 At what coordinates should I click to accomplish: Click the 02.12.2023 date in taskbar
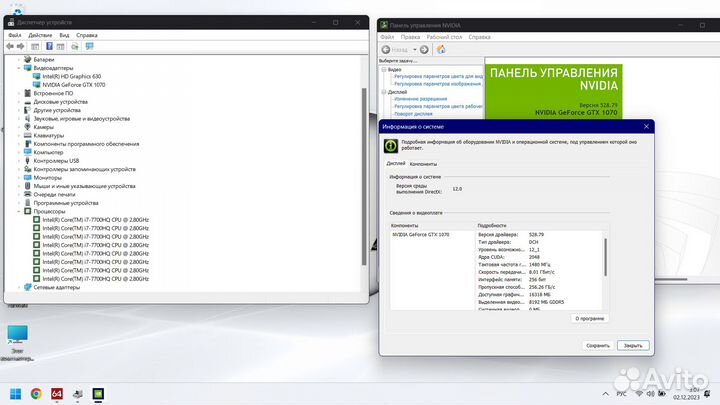(686, 398)
